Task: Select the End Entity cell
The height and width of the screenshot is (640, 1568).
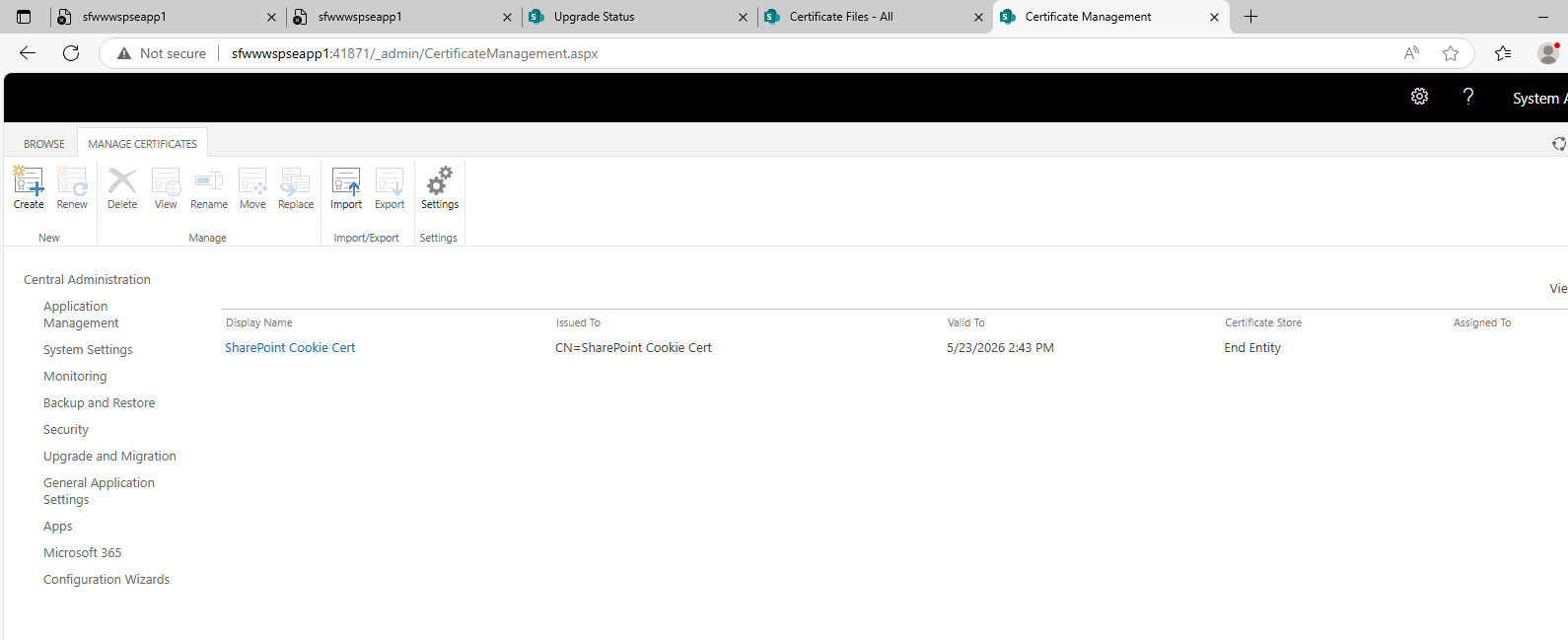Action: pos(1252,347)
